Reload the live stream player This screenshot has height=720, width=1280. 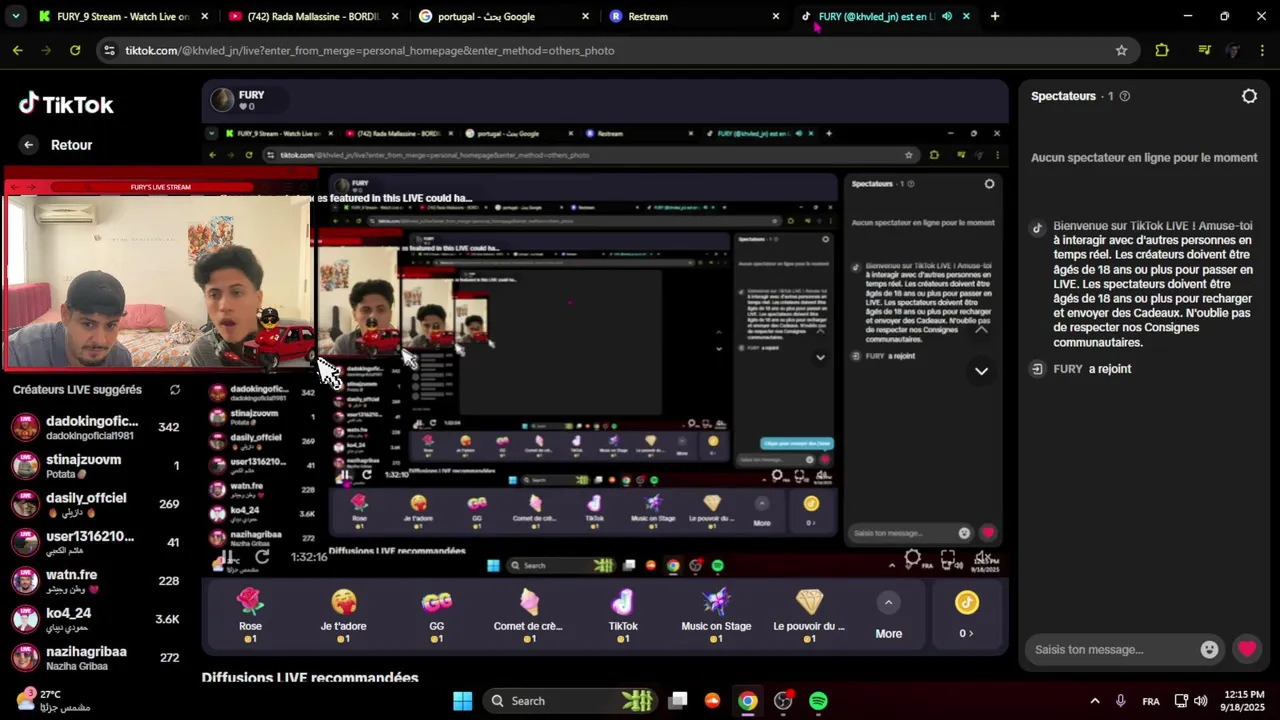[x=262, y=557]
